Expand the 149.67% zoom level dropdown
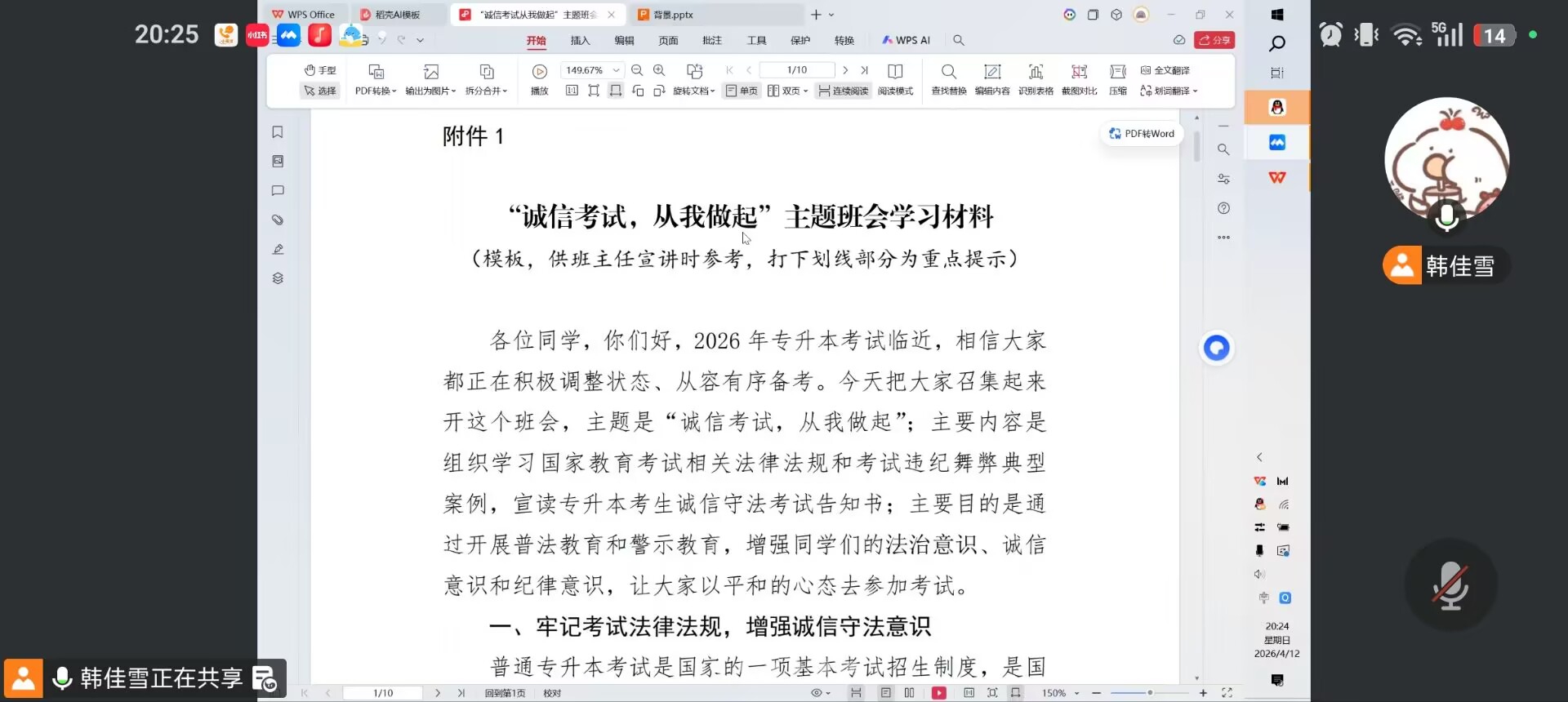The image size is (1568, 702). pyautogui.click(x=617, y=70)
